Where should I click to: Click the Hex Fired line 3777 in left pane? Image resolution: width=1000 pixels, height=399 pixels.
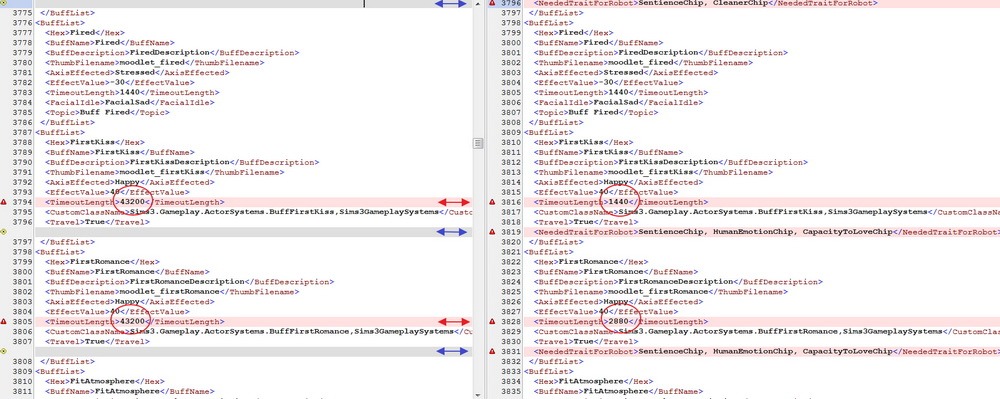coord(85,33)
